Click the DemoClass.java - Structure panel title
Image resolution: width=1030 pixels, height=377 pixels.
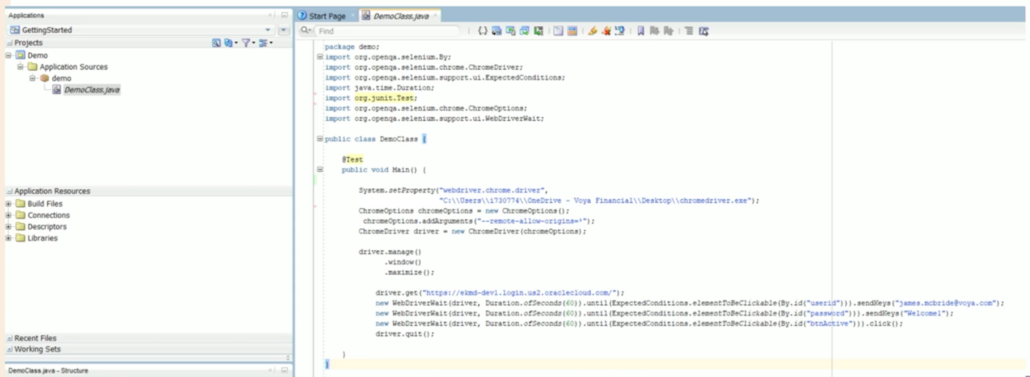[48, 370]
